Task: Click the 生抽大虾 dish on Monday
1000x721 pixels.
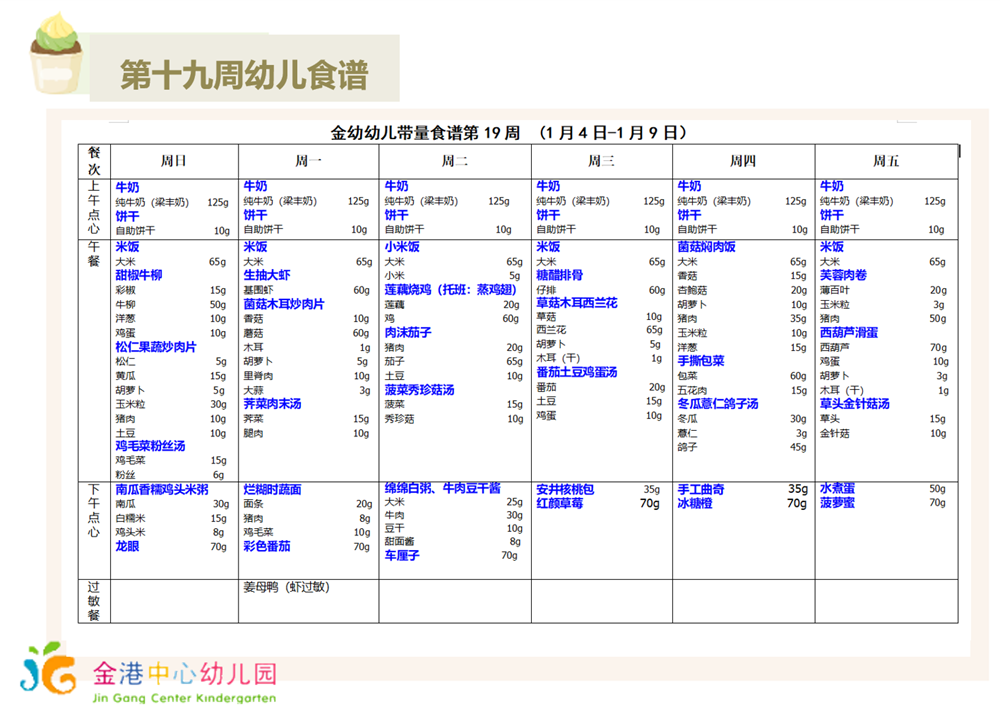Action: [267, 275]
